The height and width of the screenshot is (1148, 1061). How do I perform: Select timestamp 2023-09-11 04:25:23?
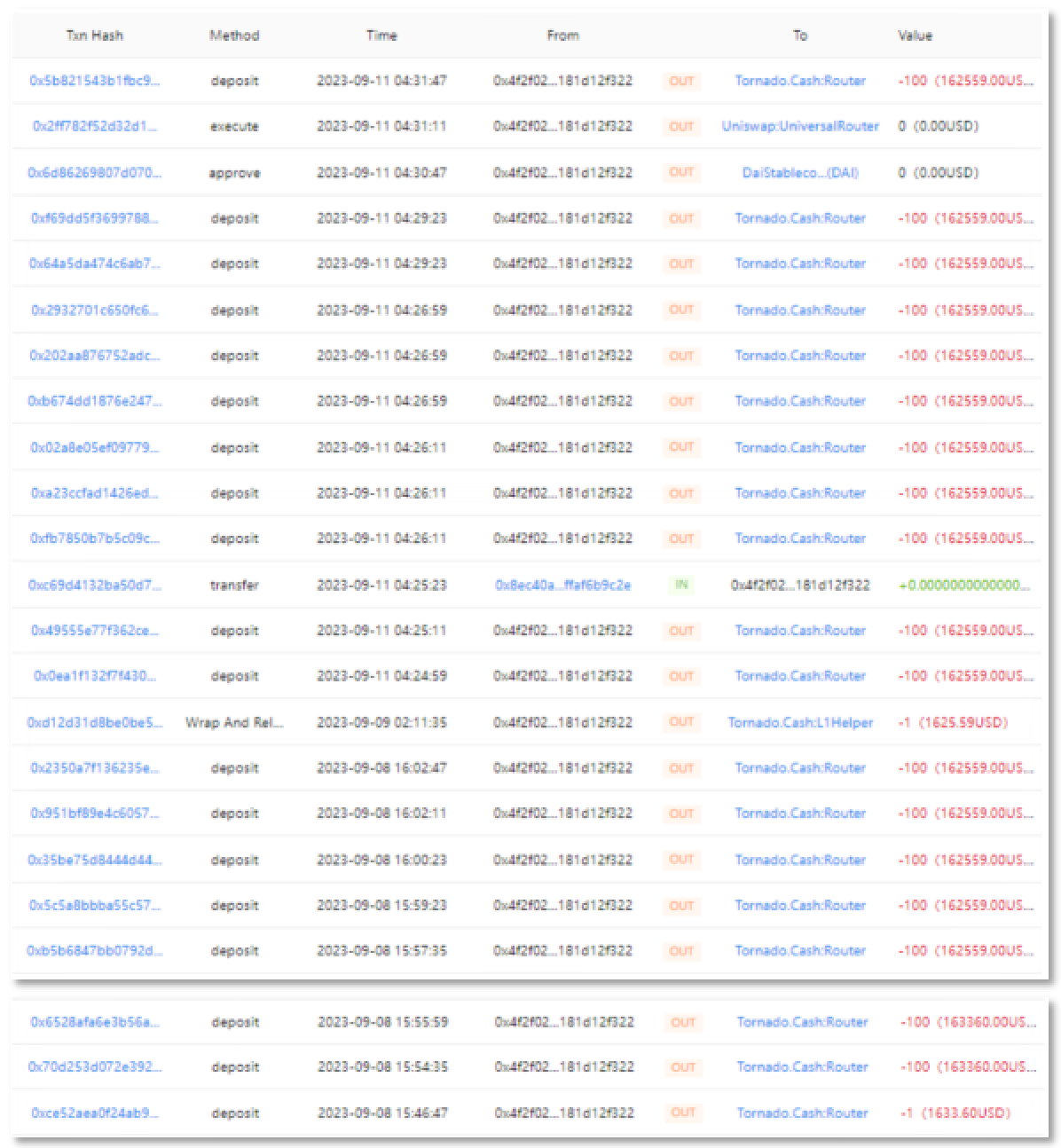point(381,585)
